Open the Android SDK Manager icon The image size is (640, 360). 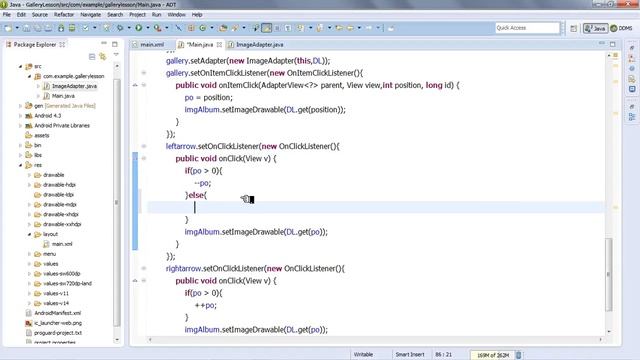pos(61,28)
